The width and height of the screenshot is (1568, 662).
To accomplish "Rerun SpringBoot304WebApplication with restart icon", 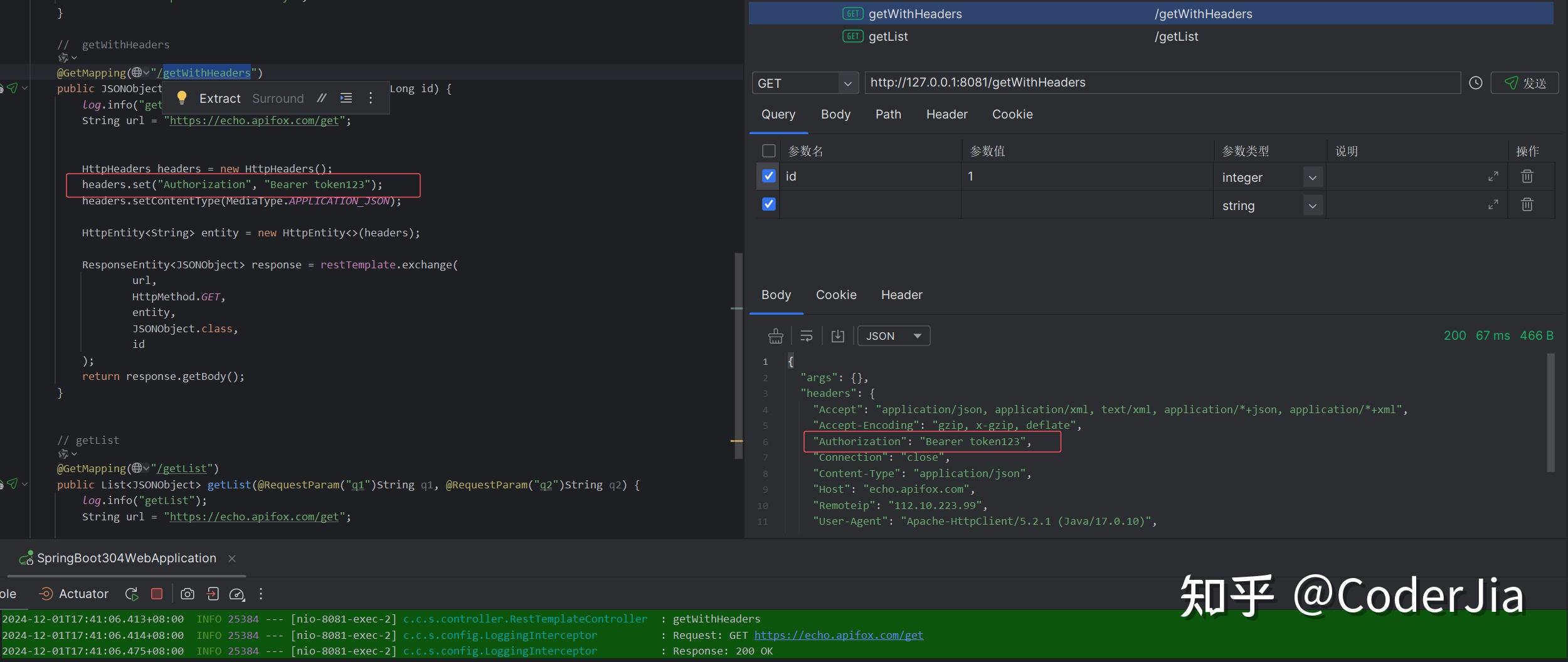I will tap(131, 594).
